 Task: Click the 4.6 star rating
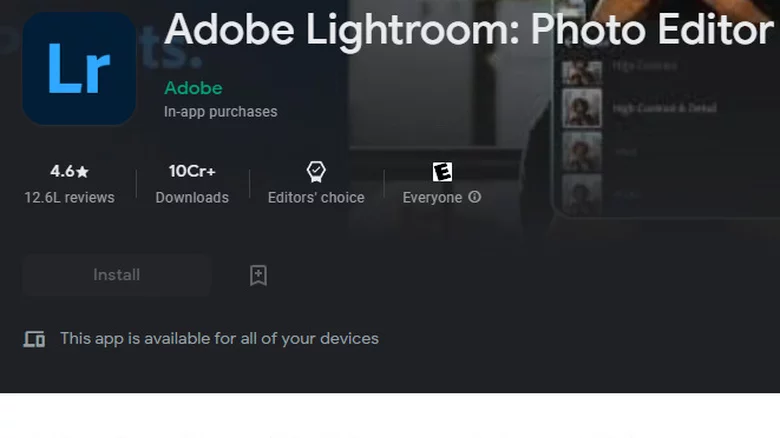[x=69, y=171]
